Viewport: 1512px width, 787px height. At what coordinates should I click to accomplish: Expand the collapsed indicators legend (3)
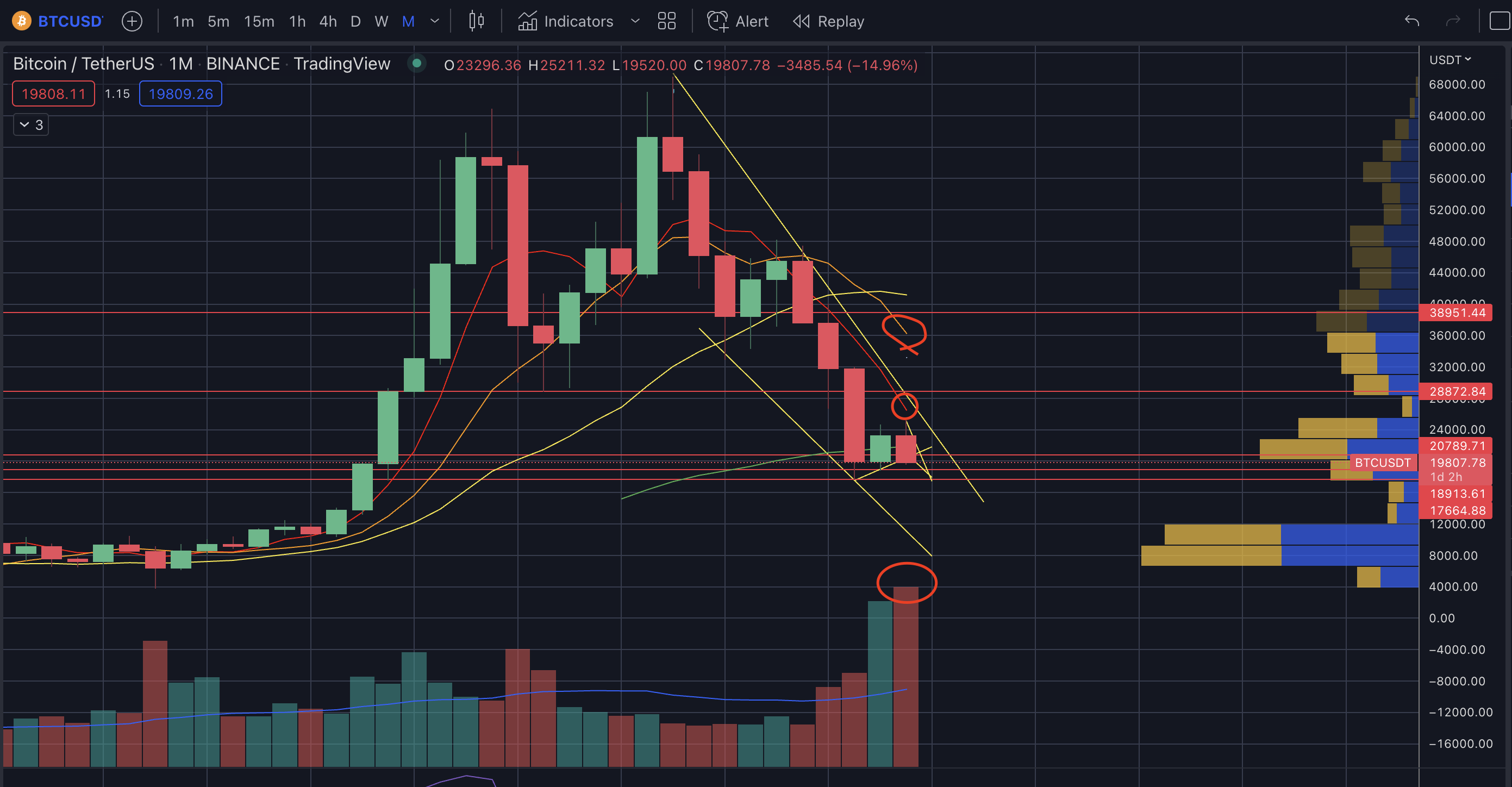pyautogui.click(x=31, y=125)
